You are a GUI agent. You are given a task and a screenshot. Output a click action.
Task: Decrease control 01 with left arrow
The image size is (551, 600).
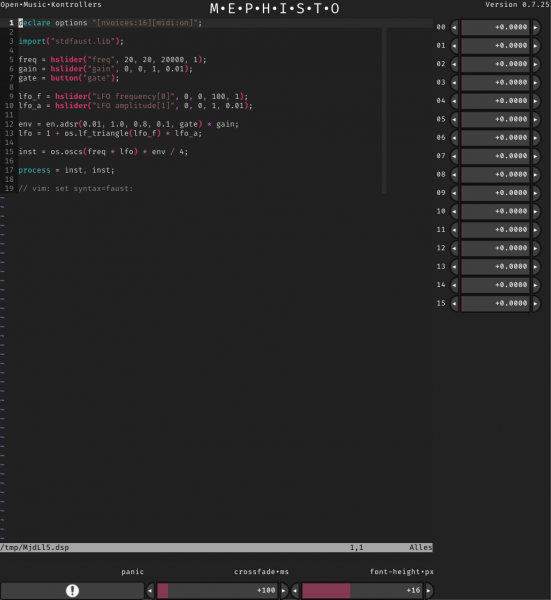pyautogui.click(x=454, y=46)
